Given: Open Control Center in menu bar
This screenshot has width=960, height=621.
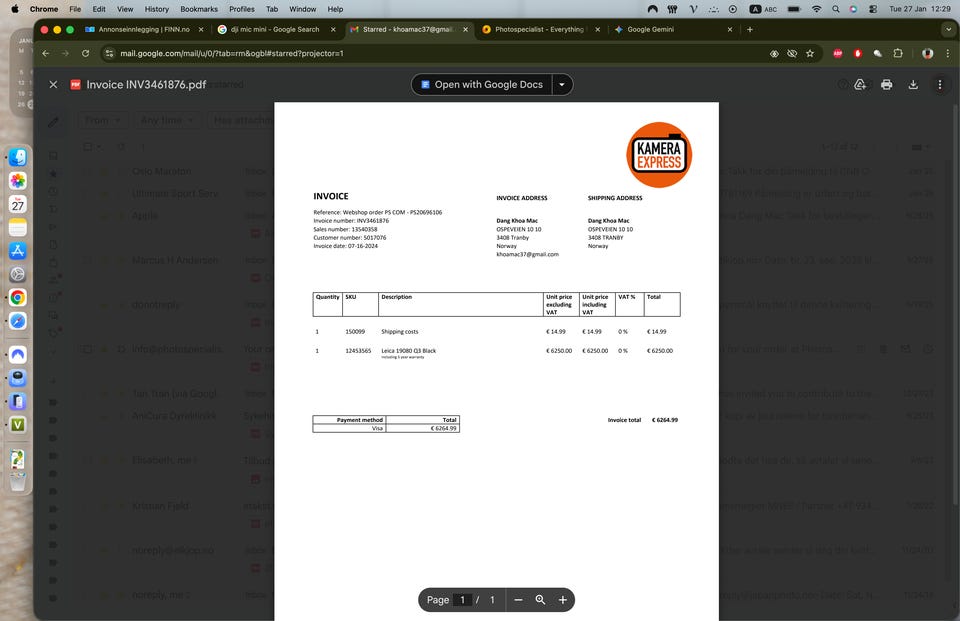Looking at the screenshot, I should coord(873,9).
